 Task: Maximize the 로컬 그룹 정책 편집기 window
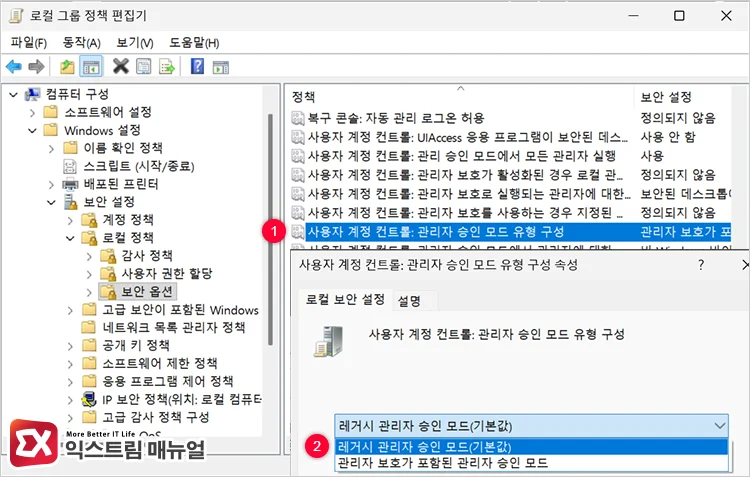click(679, 16)
